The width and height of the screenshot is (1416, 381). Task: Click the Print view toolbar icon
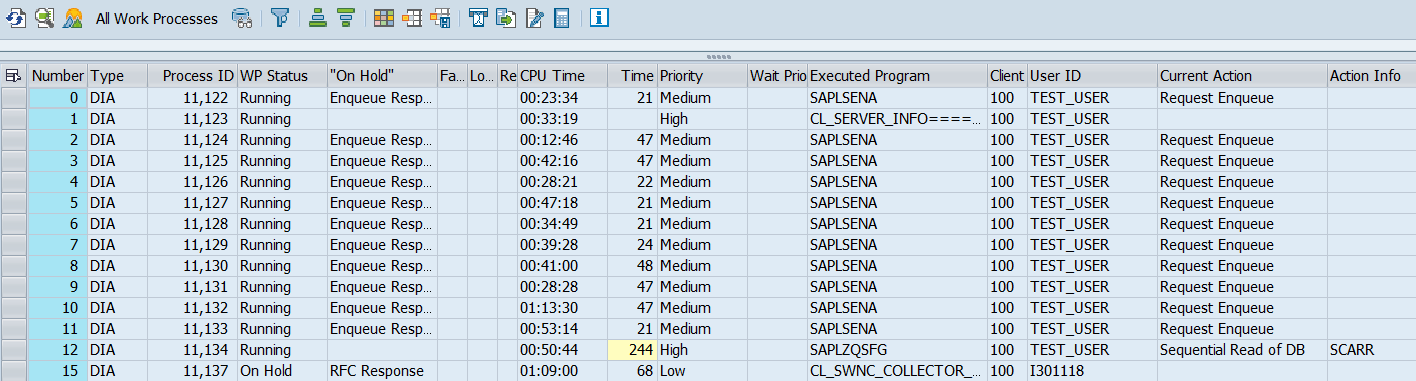click(478, 18)
